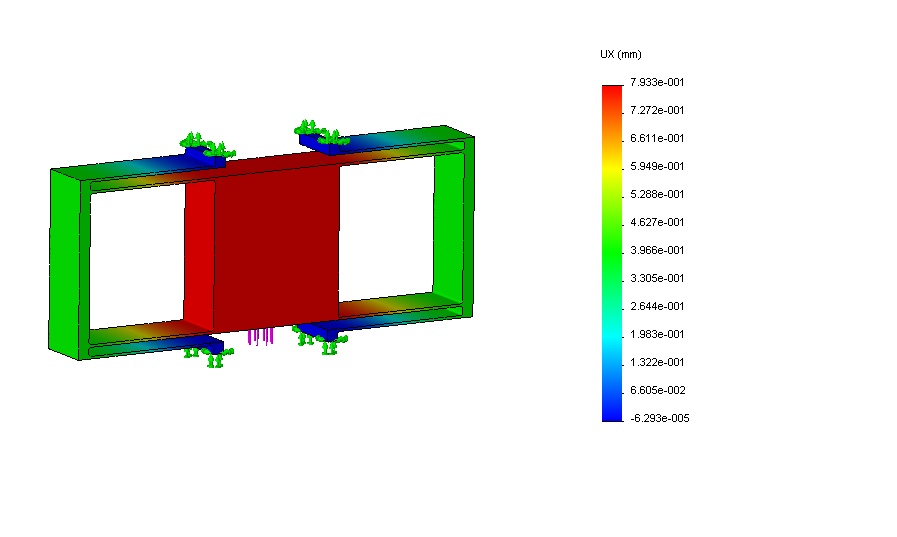Click the UX (mm) legend title
The width and height of the screenshot is (897, 537).
click(621, 54)
